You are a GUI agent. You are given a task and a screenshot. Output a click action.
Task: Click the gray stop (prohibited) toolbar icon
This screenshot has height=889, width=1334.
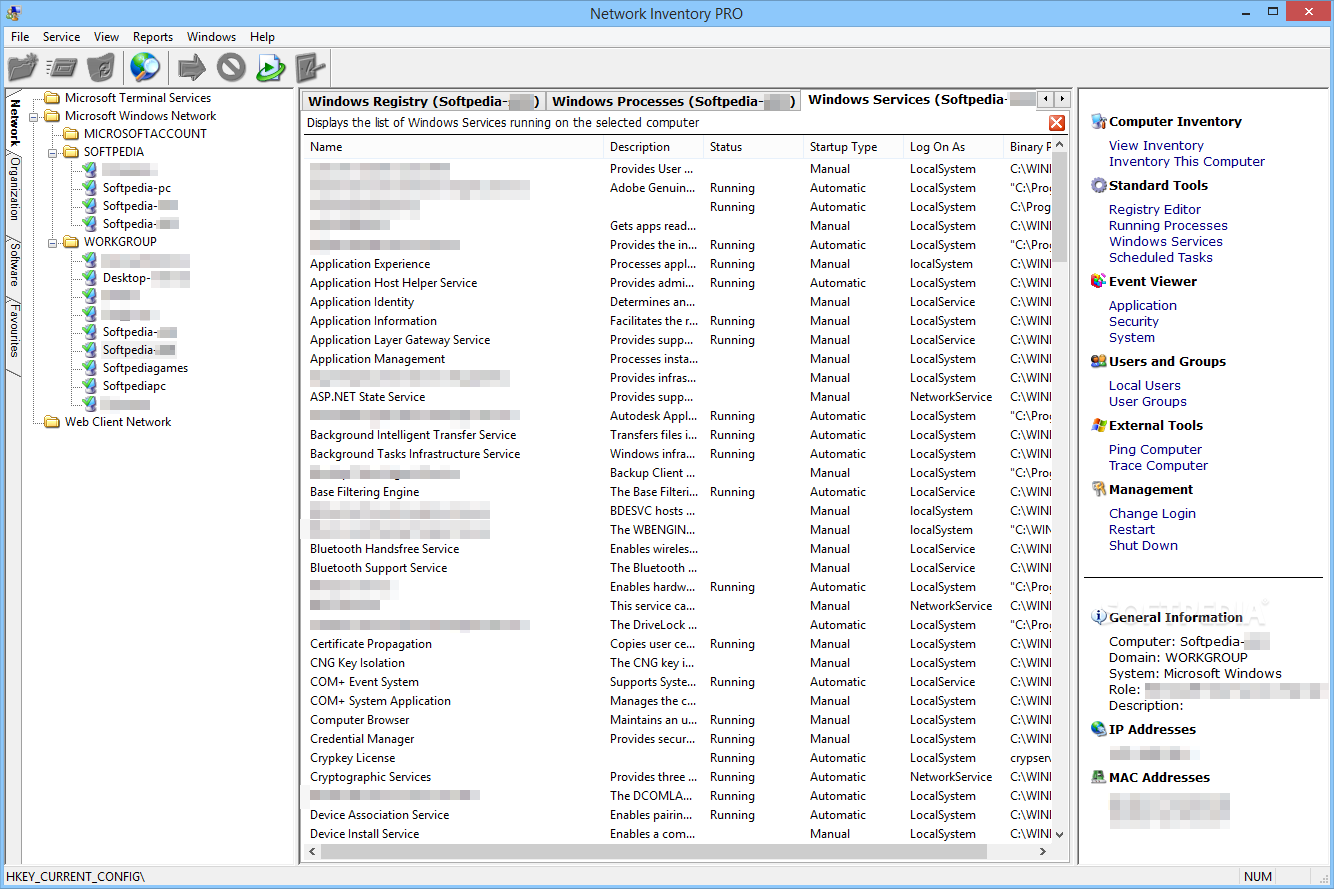click(232, 68)
